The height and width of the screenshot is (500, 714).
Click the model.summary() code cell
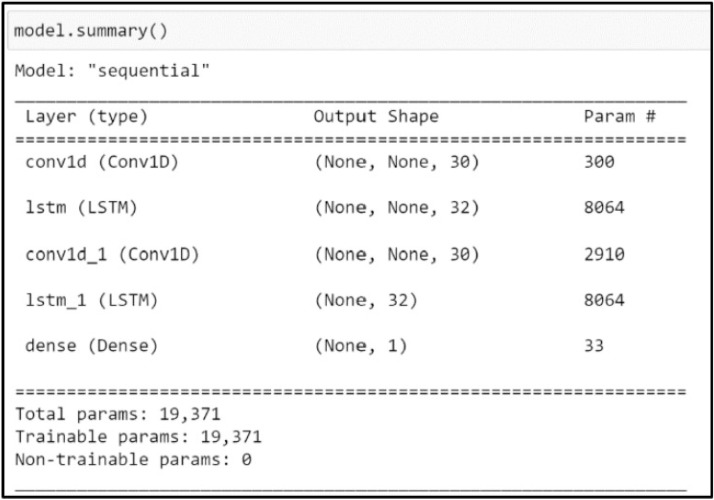(x=359, y=31)
